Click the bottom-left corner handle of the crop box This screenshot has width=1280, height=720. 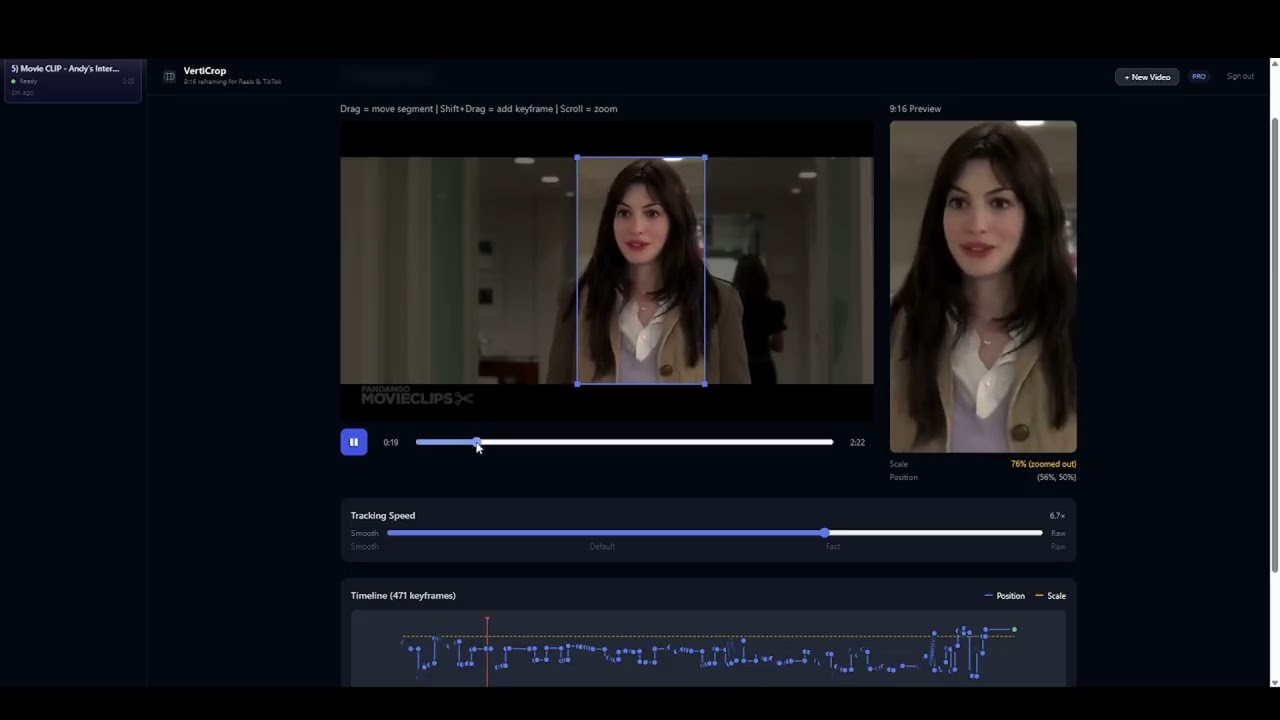[x=577, y=384]
